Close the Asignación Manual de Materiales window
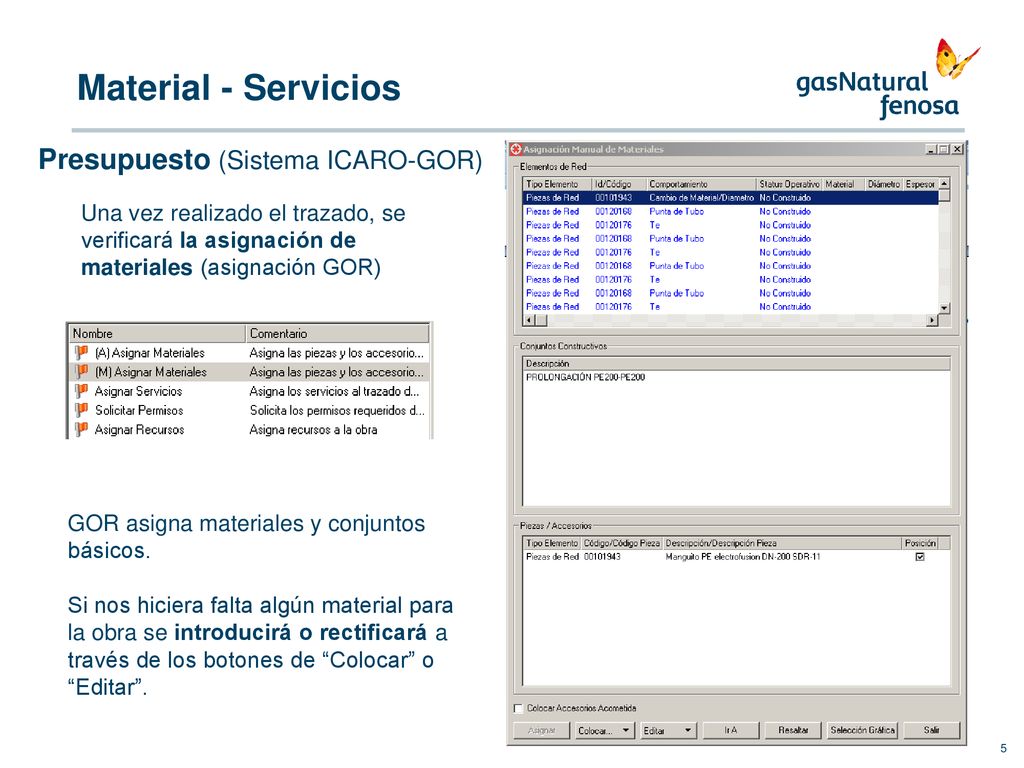 957,149
